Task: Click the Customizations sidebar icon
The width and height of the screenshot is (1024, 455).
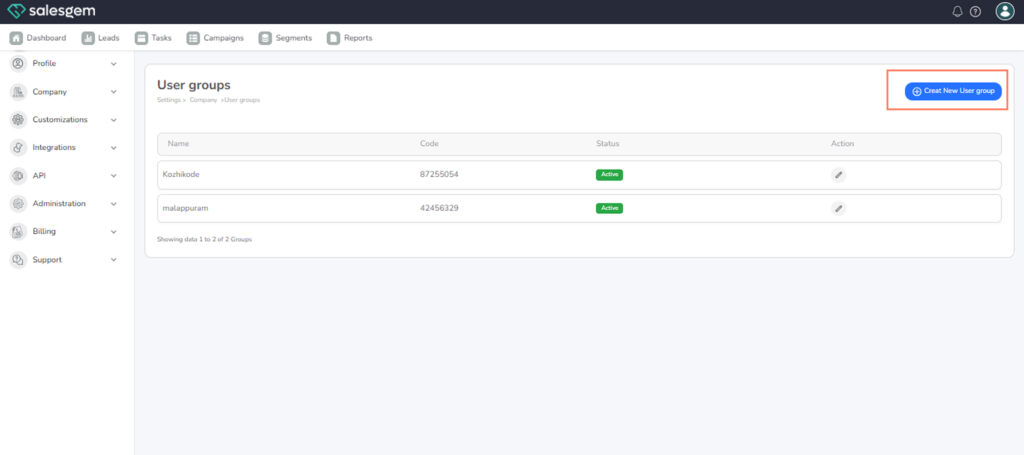Action: (18, 120)
